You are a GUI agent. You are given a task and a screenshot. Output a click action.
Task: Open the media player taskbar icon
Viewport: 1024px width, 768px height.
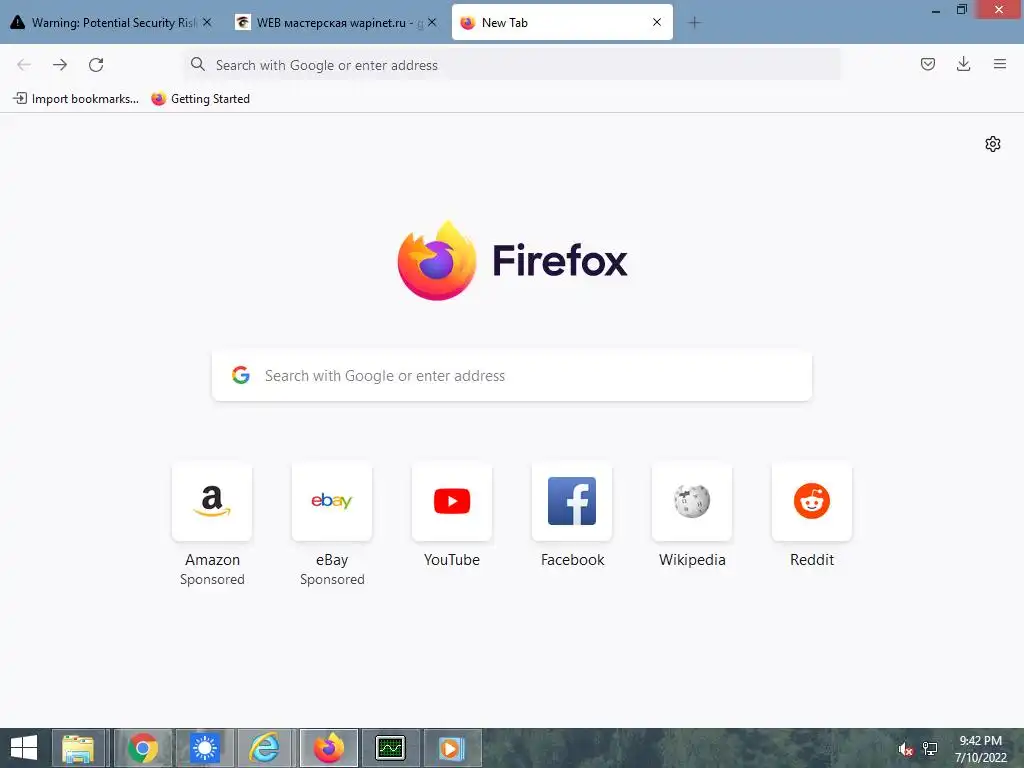452,748
